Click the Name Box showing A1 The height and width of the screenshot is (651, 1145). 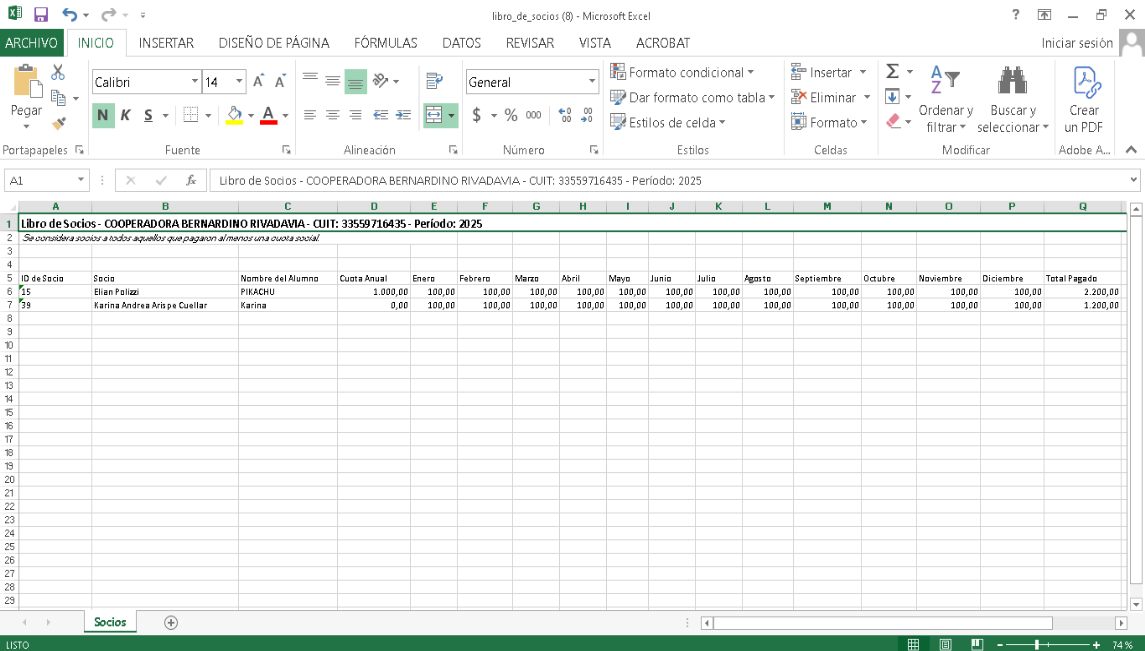click(40, 181)
